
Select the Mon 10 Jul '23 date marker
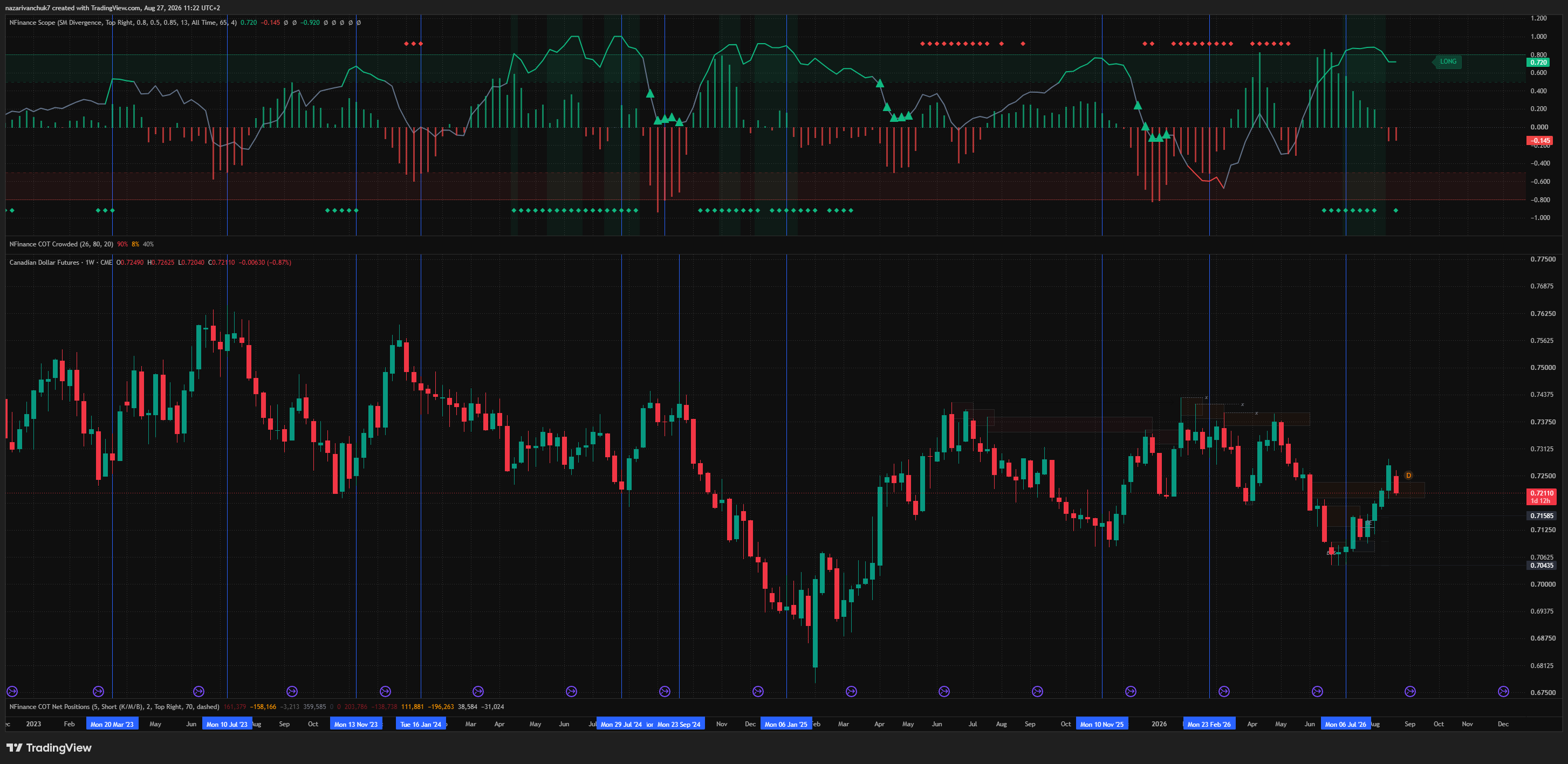tap(227, 724)
